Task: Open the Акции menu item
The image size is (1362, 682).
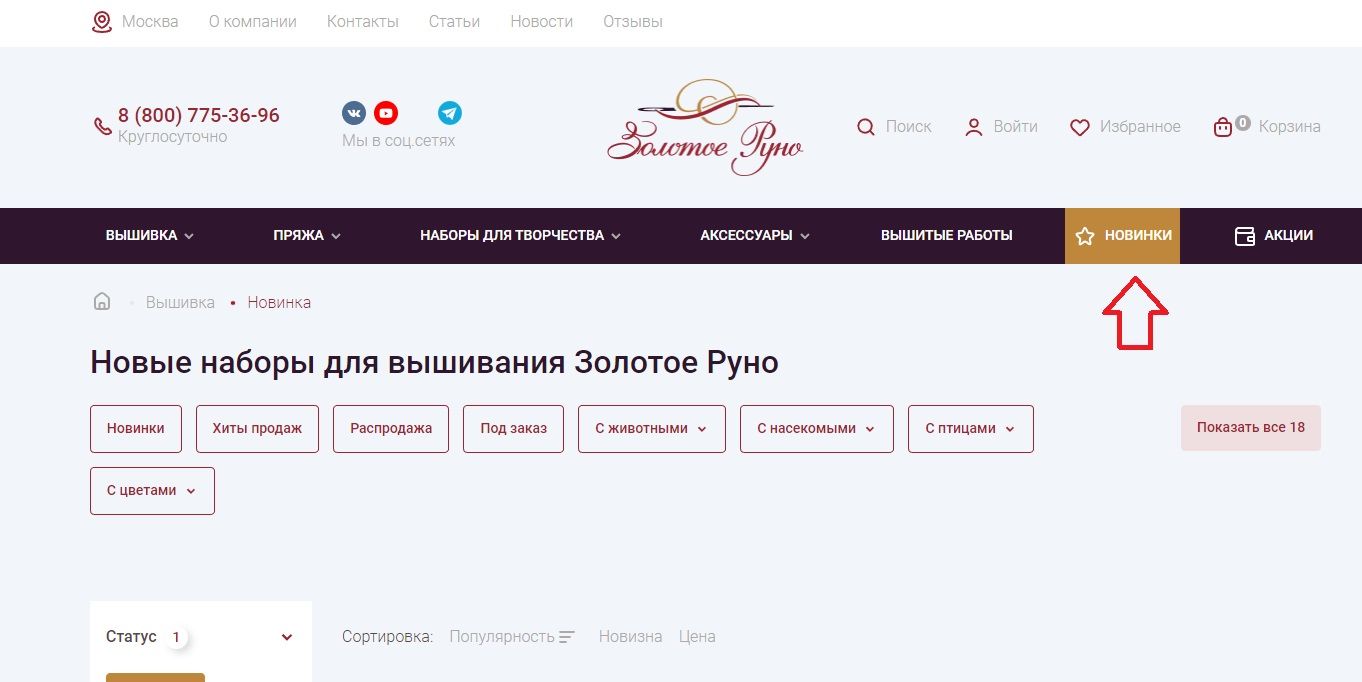Action: point(1274,236)
